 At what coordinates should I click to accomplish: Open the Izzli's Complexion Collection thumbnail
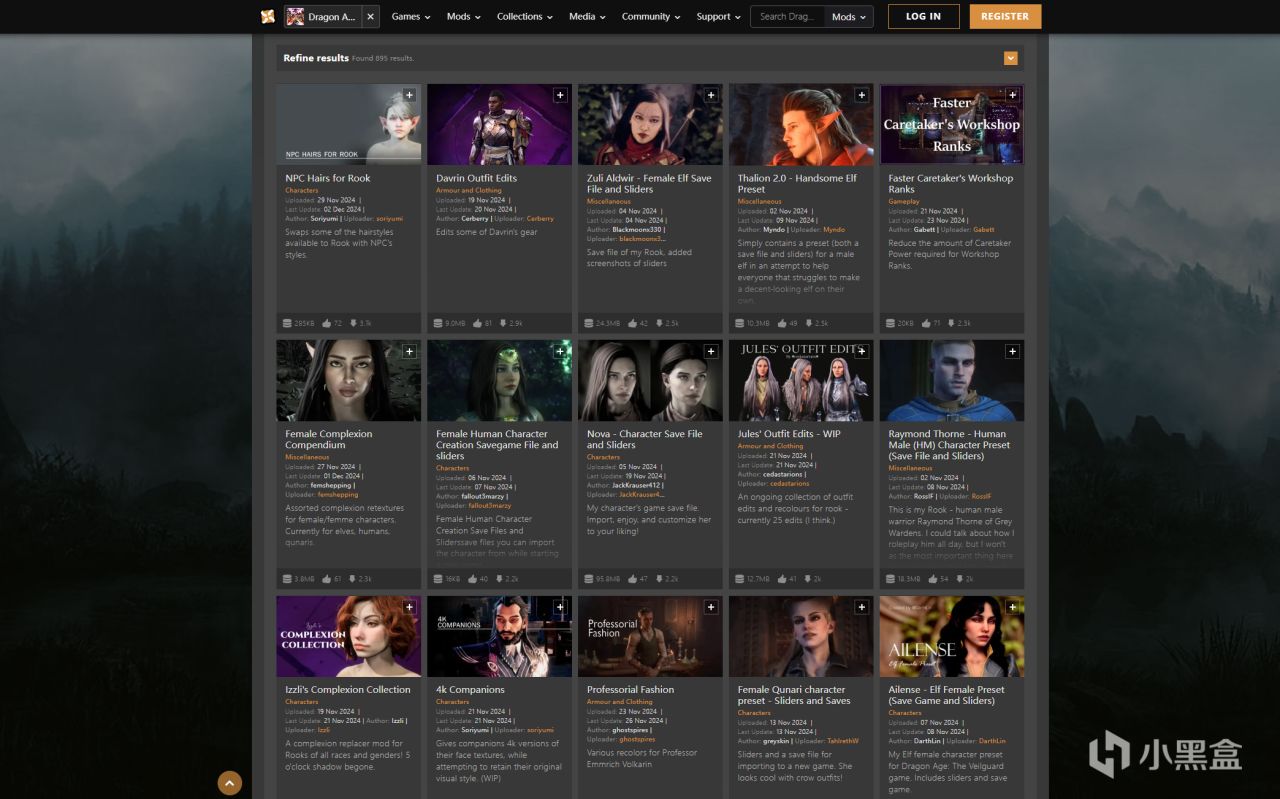(x=349, y=636)
